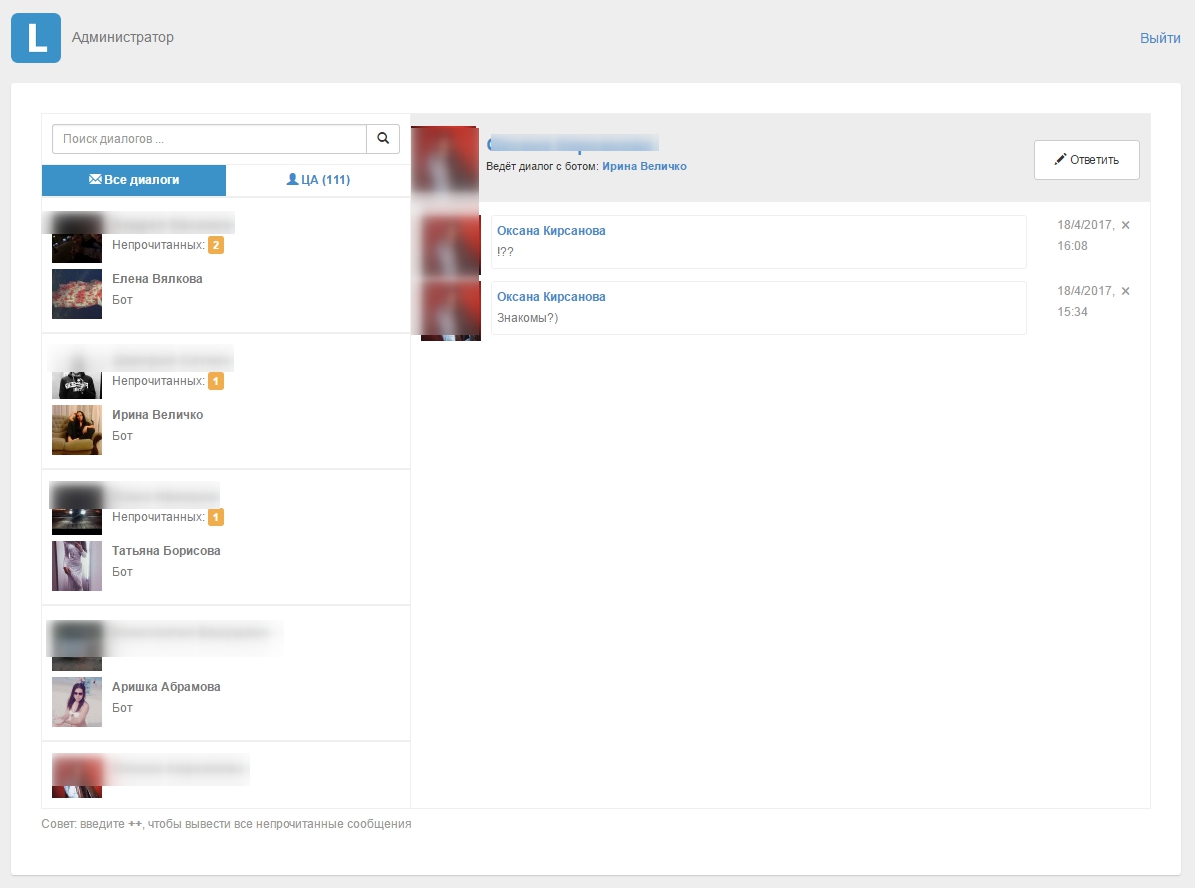Click Оксана Кирсанова name on Знакомы message

point(551,297)
